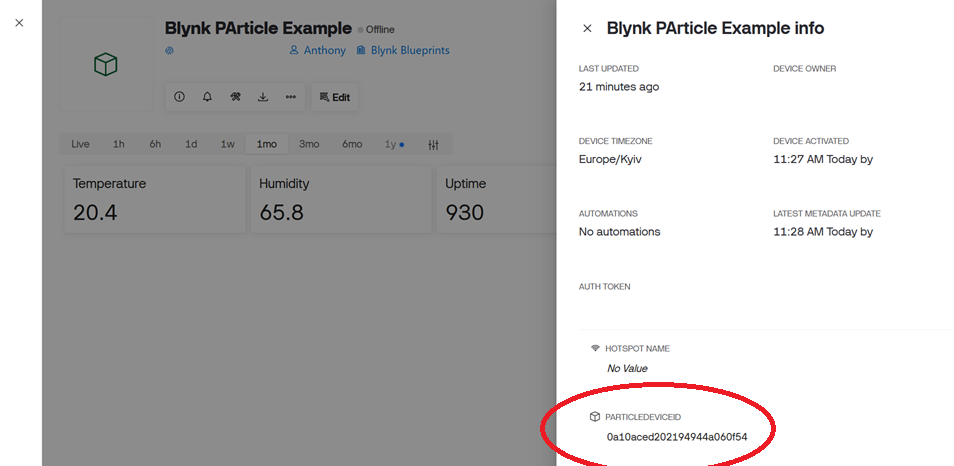Viewport: 954px width, 466px height.
Task: Open the Anthony owner link
Action: click(318, 50)
